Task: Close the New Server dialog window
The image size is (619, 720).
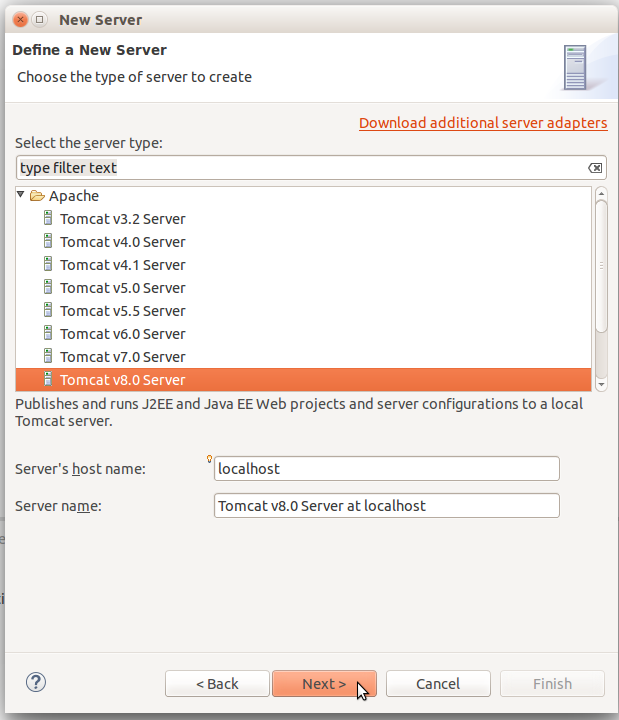Action: (x=20, y=20)
